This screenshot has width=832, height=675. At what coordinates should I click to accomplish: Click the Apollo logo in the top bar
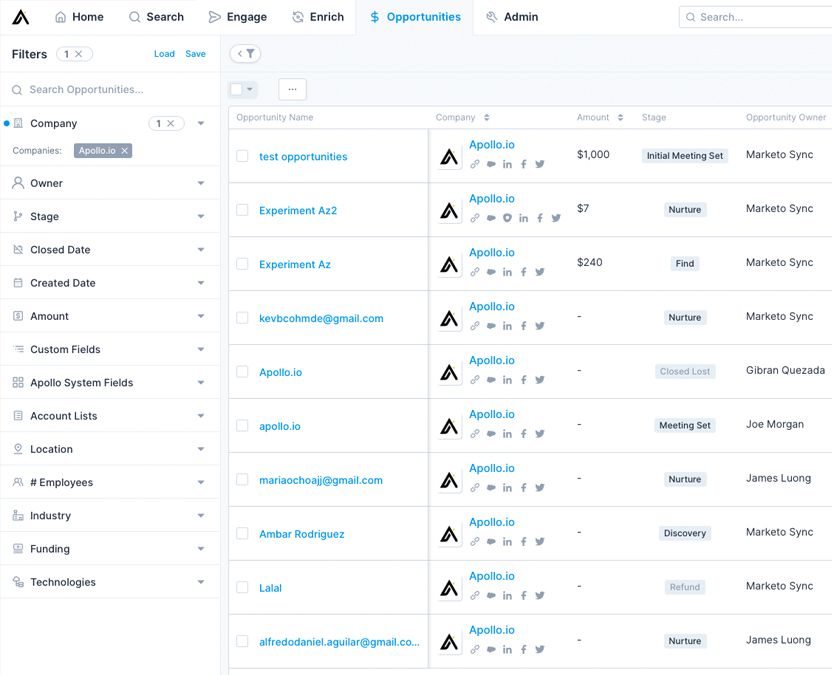tap(20, 17)
